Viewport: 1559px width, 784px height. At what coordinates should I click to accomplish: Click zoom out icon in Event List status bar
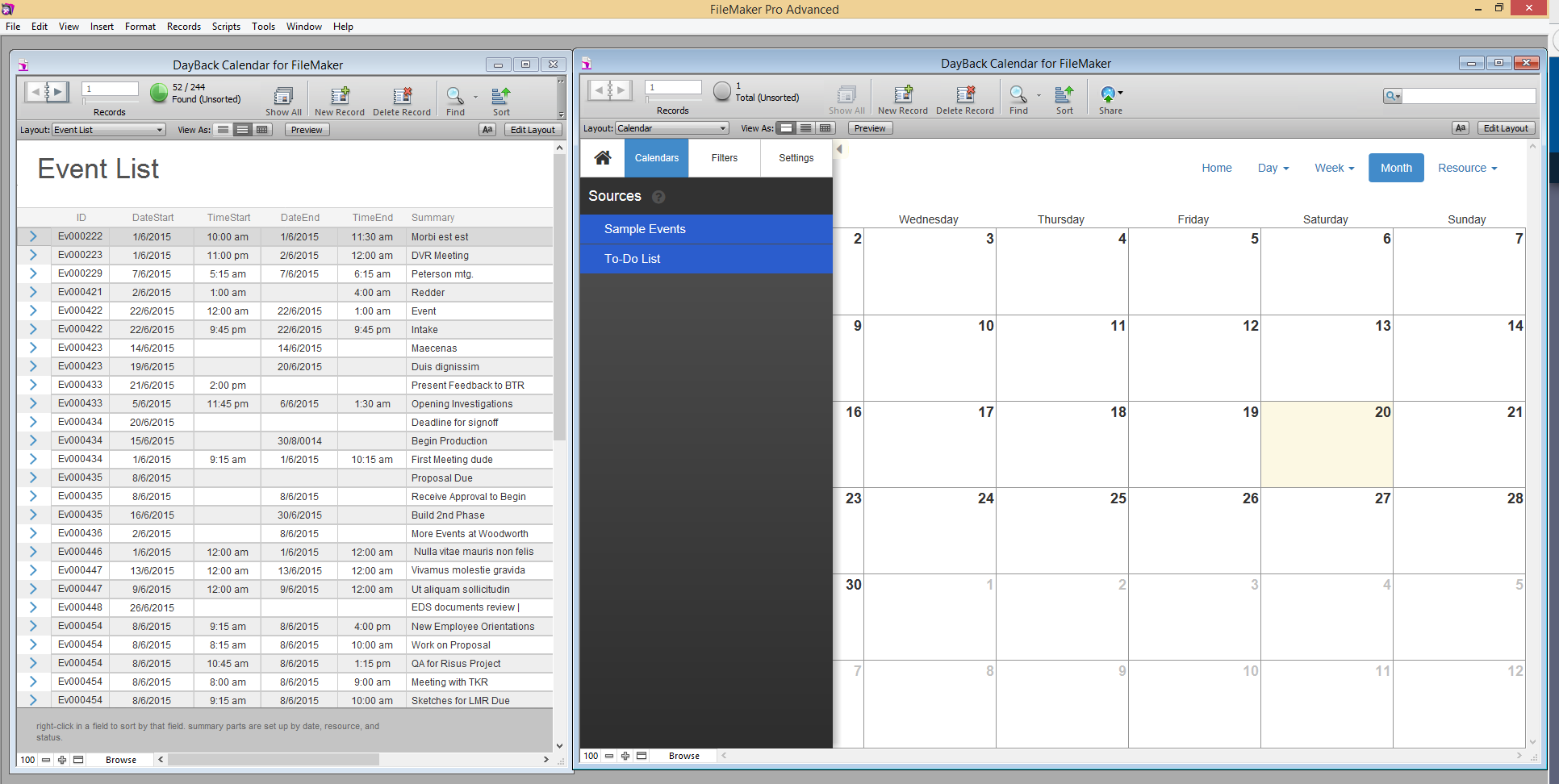(46, 760)
